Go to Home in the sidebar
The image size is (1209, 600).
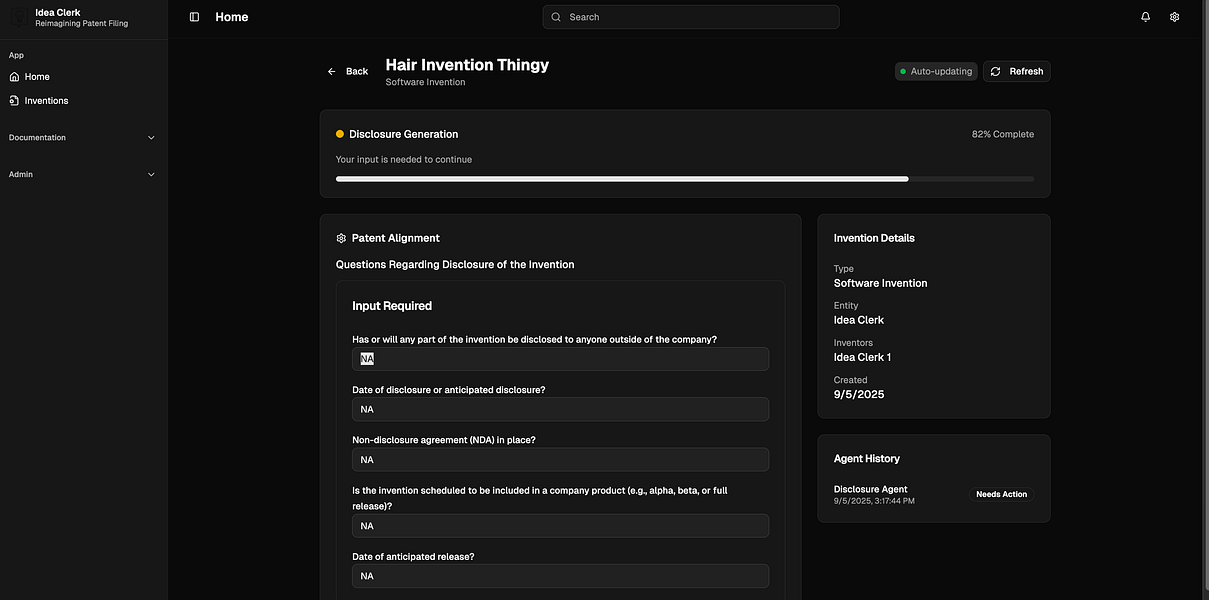[x=37, y=77]
